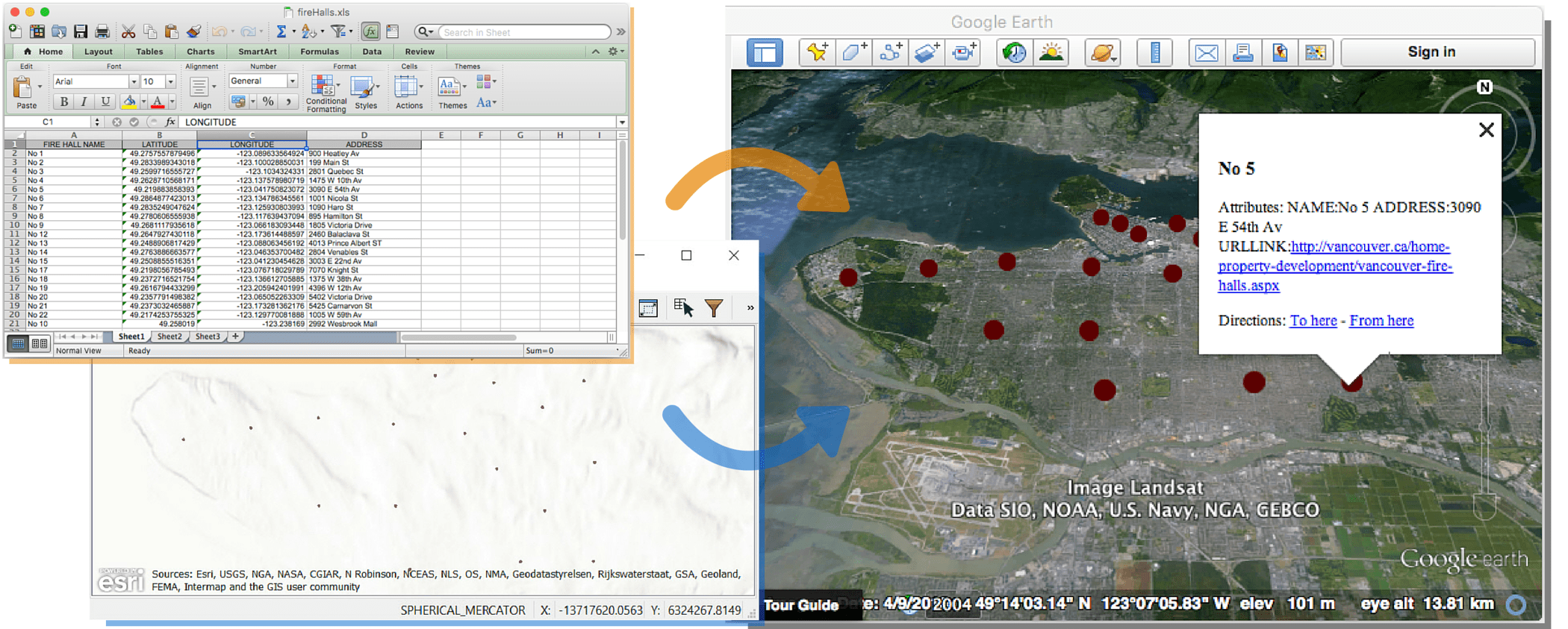Click the C1 name box
The image size is (1568, 629).
[49, 122]
